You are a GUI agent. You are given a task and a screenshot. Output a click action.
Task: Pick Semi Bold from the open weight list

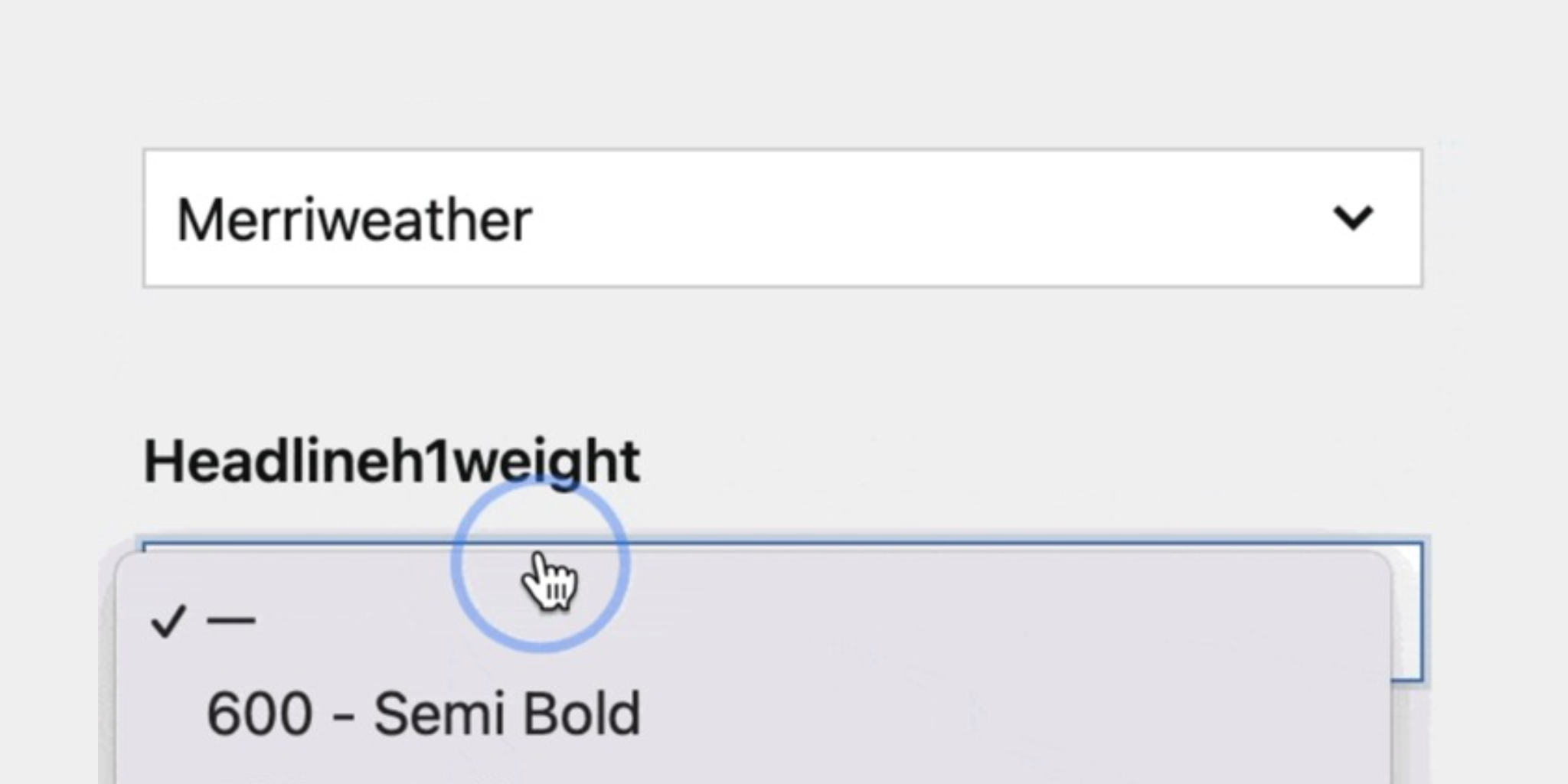click(x=507, y=714)
